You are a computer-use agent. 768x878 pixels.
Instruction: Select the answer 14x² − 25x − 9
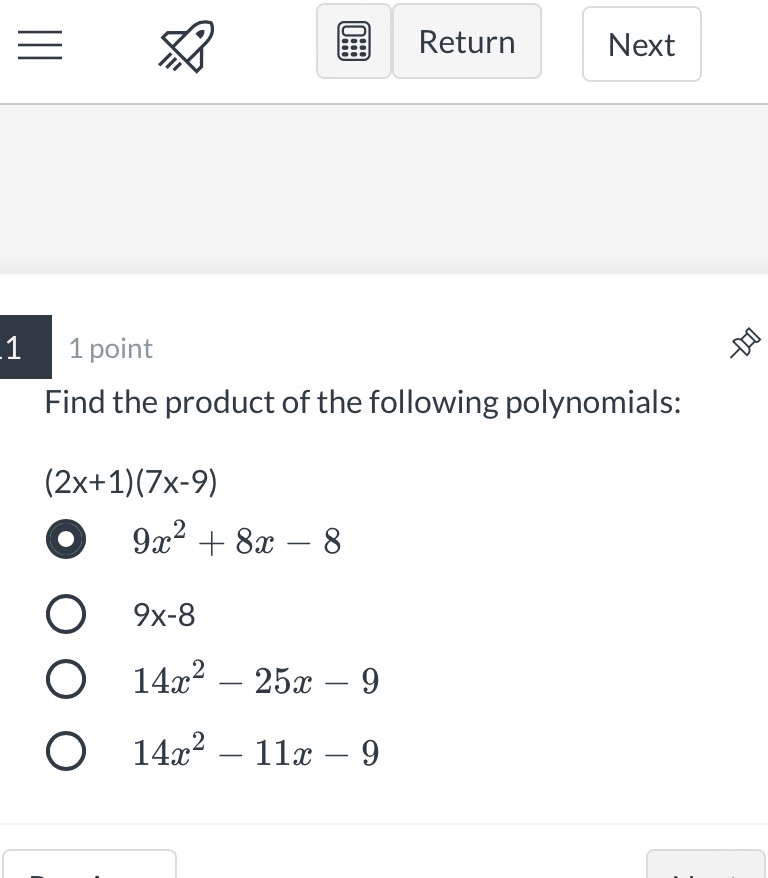65,678
